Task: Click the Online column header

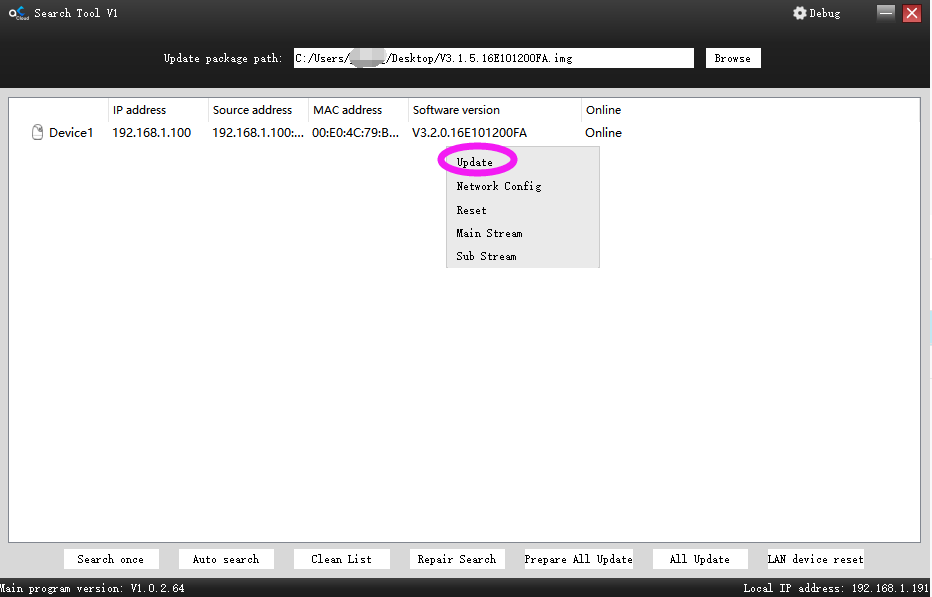Action: point(603,110)
